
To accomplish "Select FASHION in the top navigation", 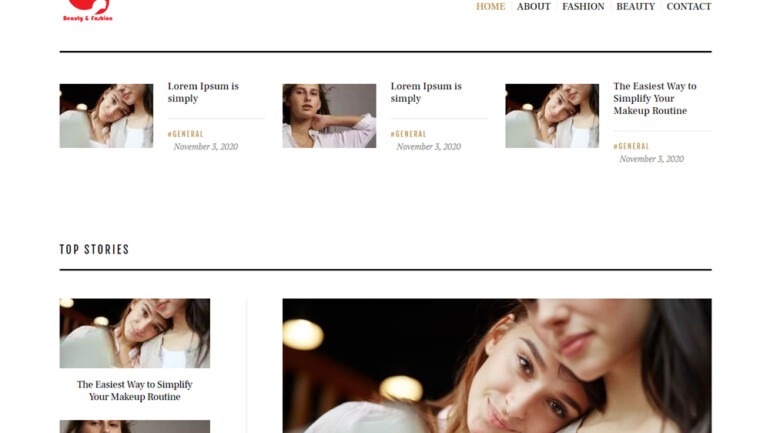I will click(583, 7).
